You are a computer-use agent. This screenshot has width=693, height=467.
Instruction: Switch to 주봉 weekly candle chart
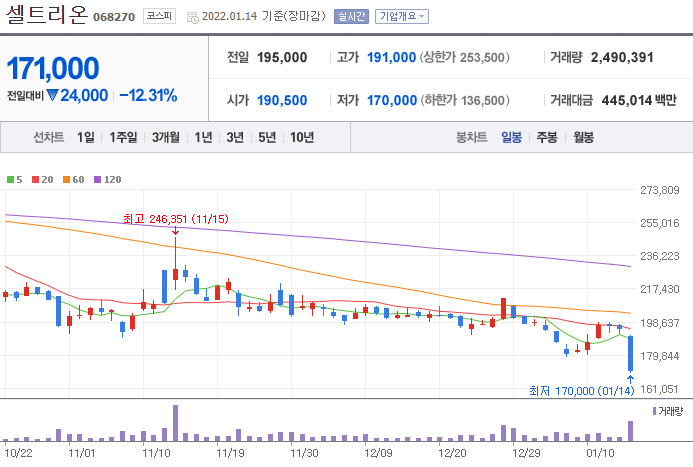[x=547, y=137]
